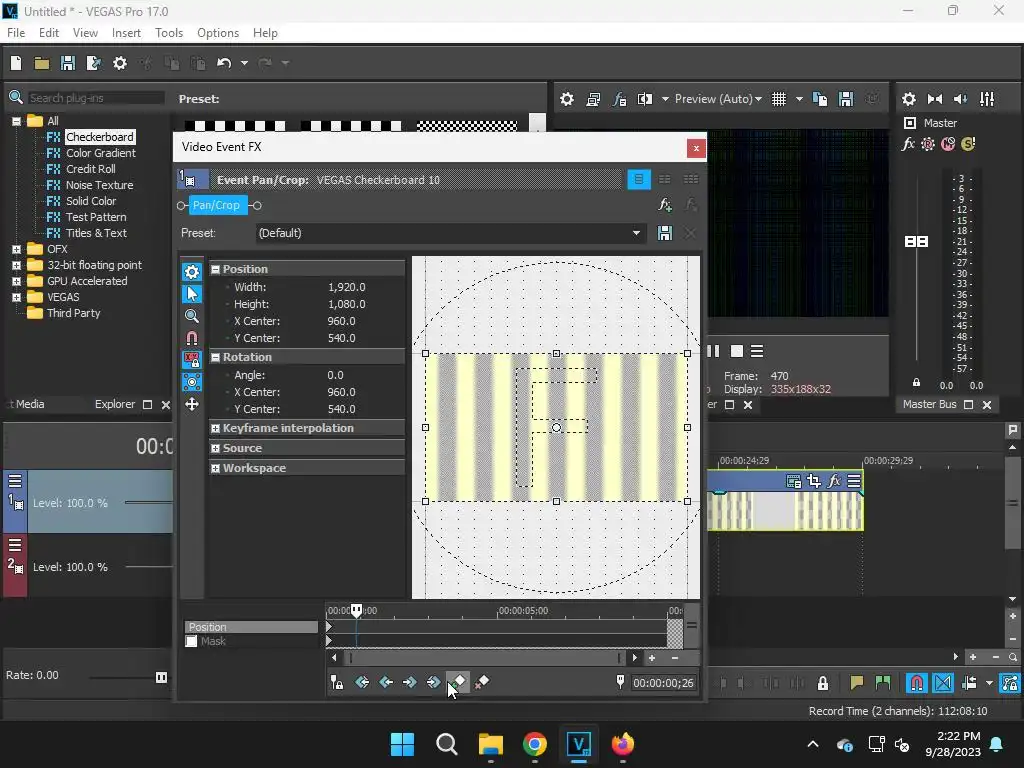Select the Normal Edit arrow tool in Pan/Crop
This screenshot has width=1024, height=768.
coord(191,294)
